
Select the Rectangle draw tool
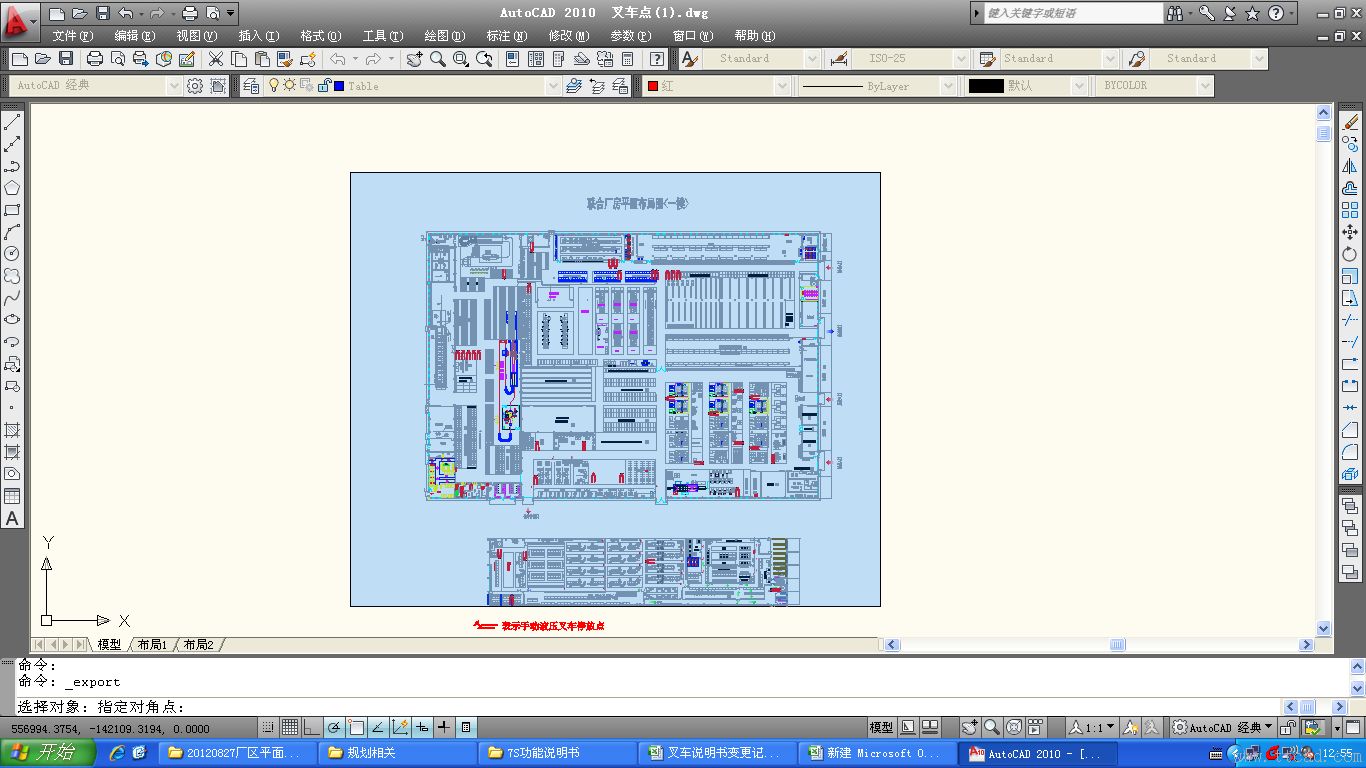(x=12, y=210)
